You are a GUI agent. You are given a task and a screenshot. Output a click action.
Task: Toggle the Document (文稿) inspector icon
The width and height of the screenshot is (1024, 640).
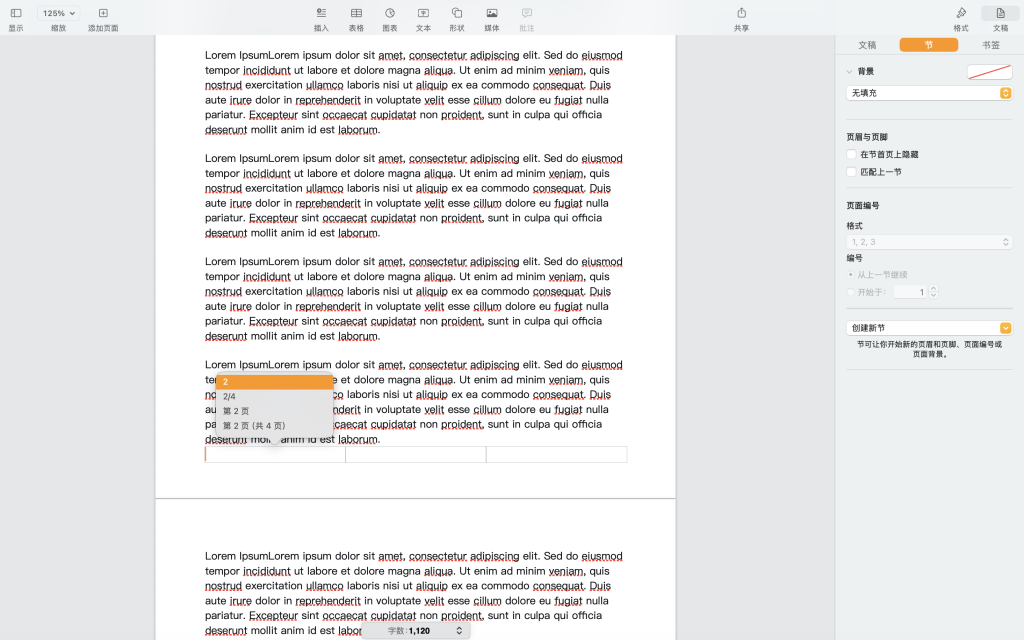pyautogui.click(x=1000, y=13)
